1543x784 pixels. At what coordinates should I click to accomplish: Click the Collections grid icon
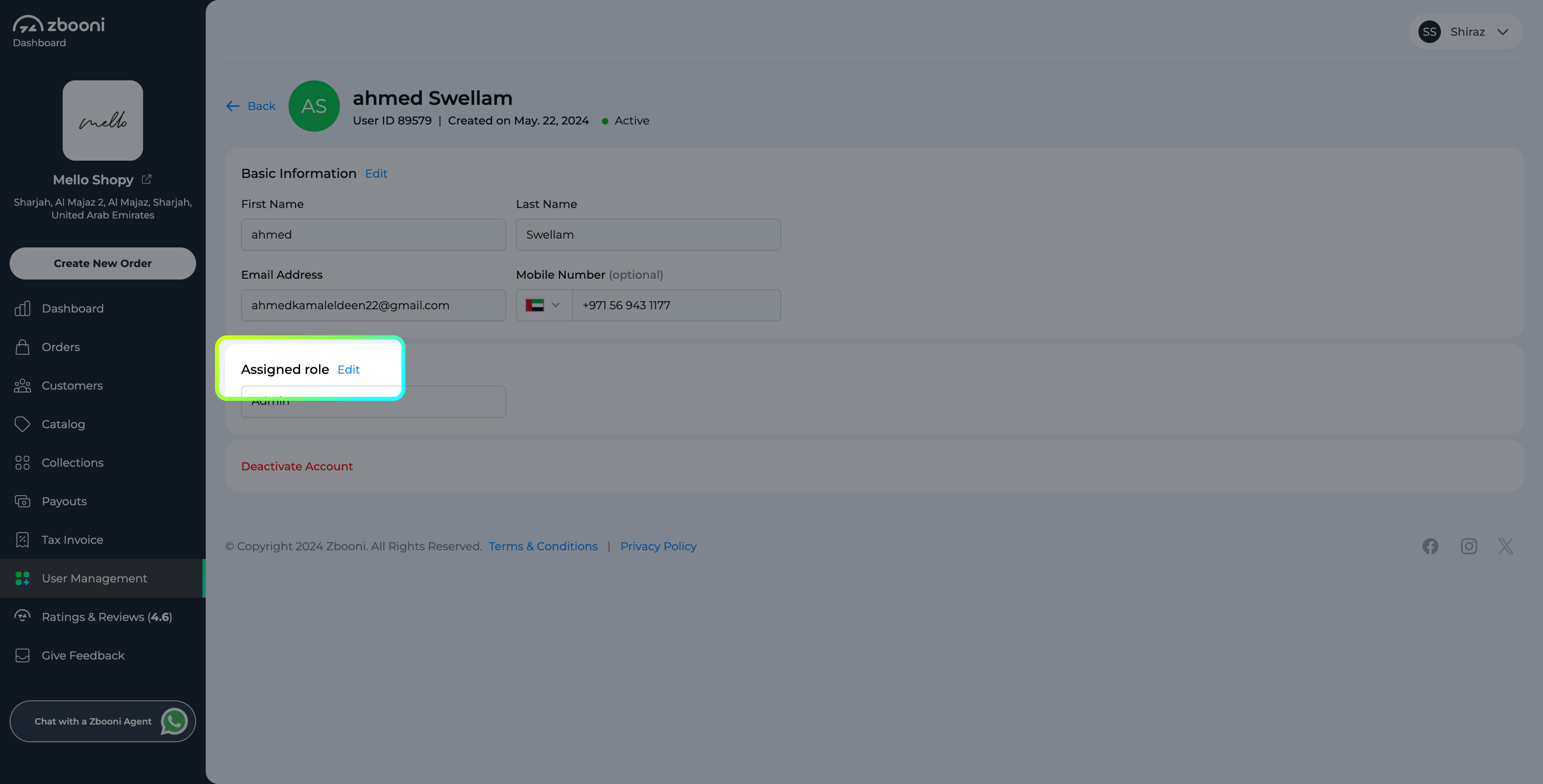tap(22, 462)
